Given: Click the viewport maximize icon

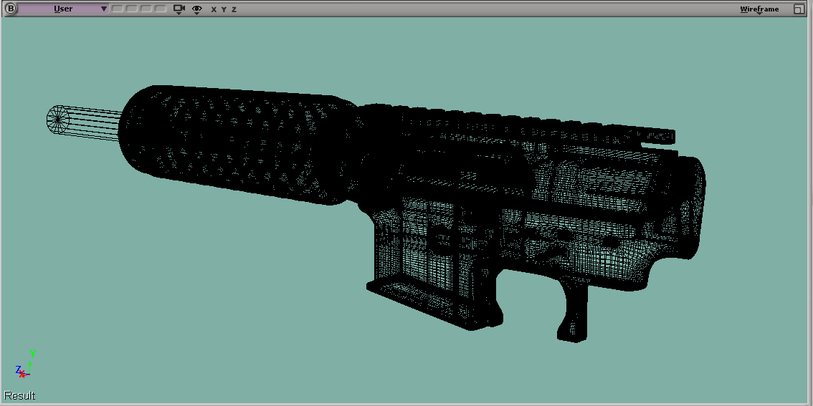Looking at the screenshot, I should click(798, 9).
